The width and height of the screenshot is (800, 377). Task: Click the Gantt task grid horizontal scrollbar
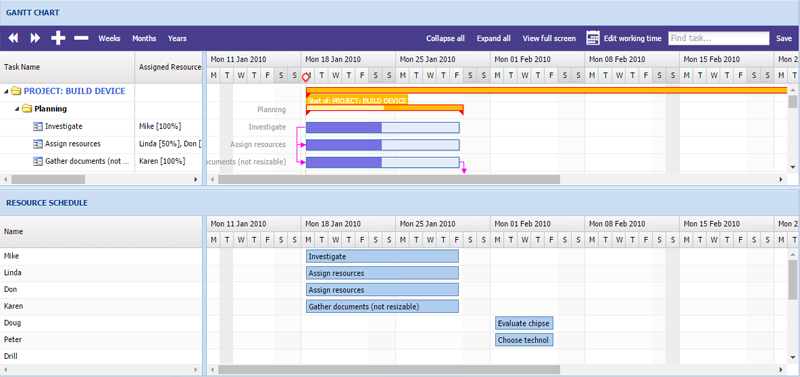(48, 180)
